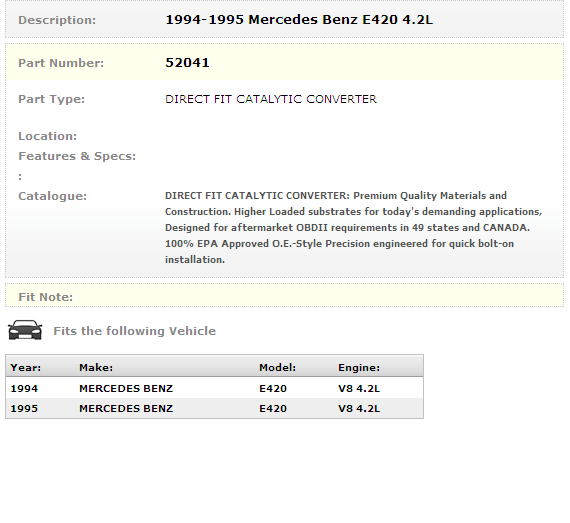Click the catalogue paragraph about Premium Quality Materials

[353, 228]
